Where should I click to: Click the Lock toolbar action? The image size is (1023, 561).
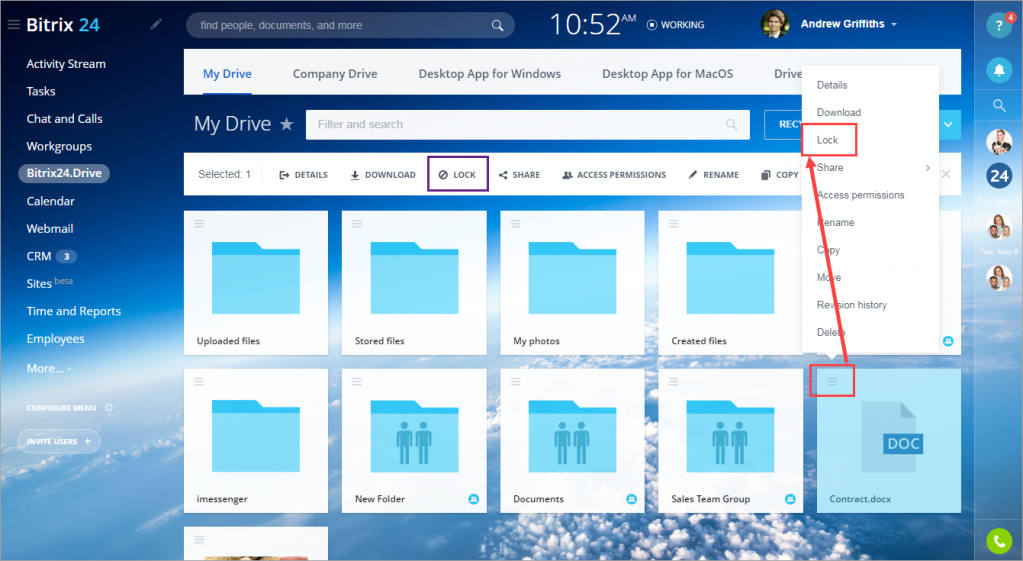point(457,174)
